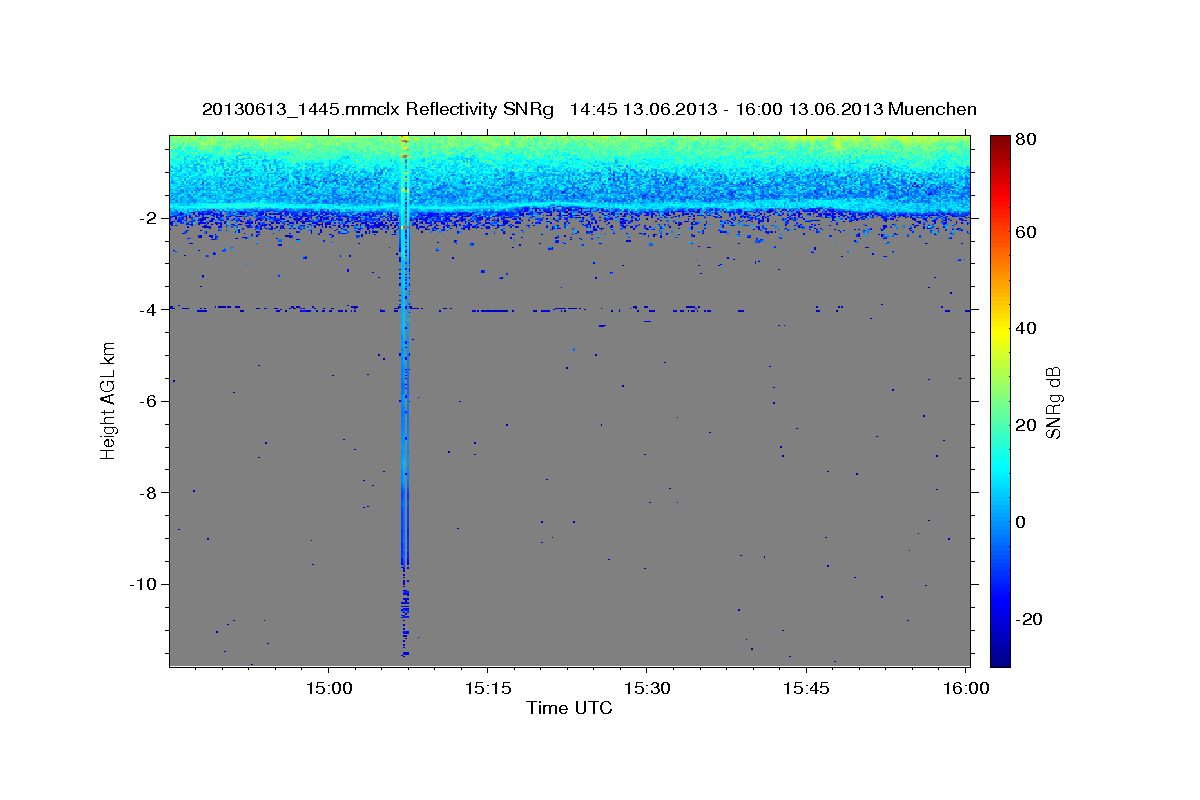Click the colorbar value 80
The image size is (1200, 800).
pos(1027,139)
